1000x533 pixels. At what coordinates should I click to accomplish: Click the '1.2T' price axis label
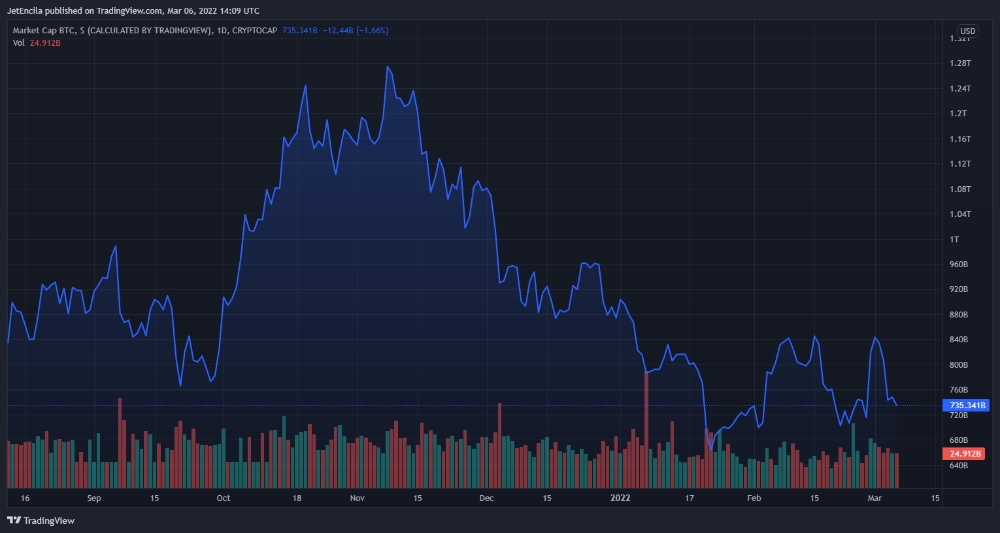(959, 113)
